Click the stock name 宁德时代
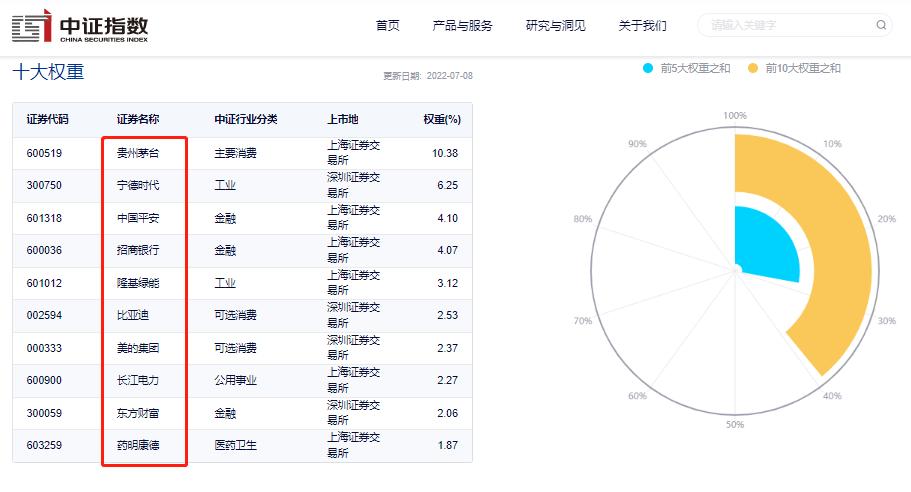The image size is (911, 492). point(138,185)
